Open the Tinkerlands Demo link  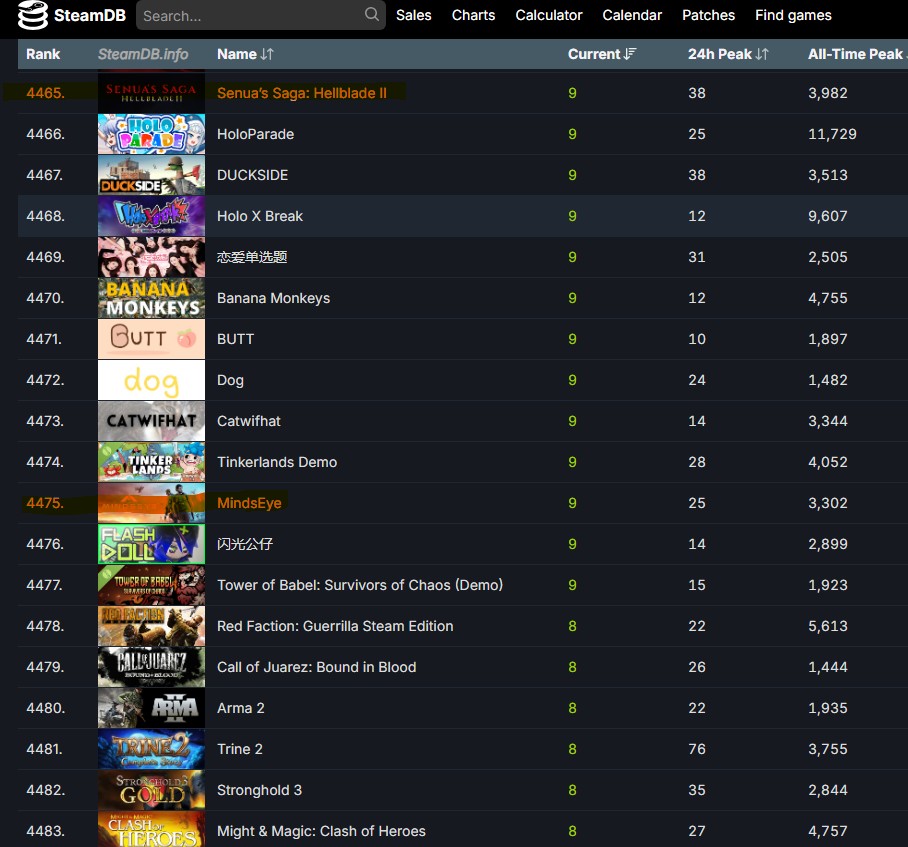(277, 462)
